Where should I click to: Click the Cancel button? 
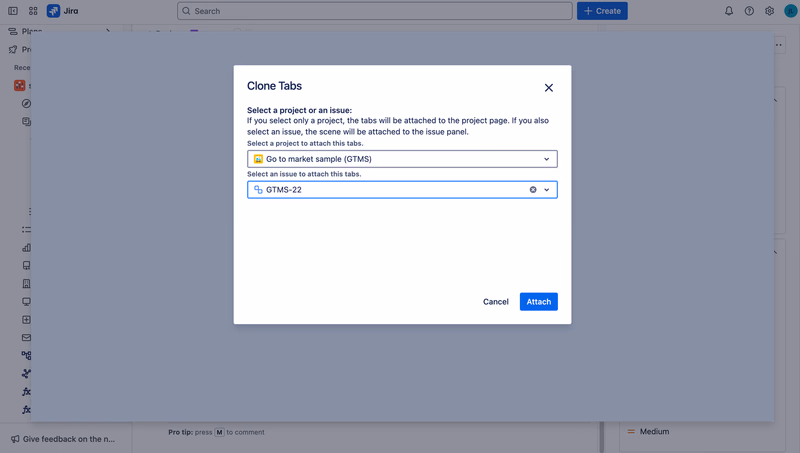coord(495,301)
